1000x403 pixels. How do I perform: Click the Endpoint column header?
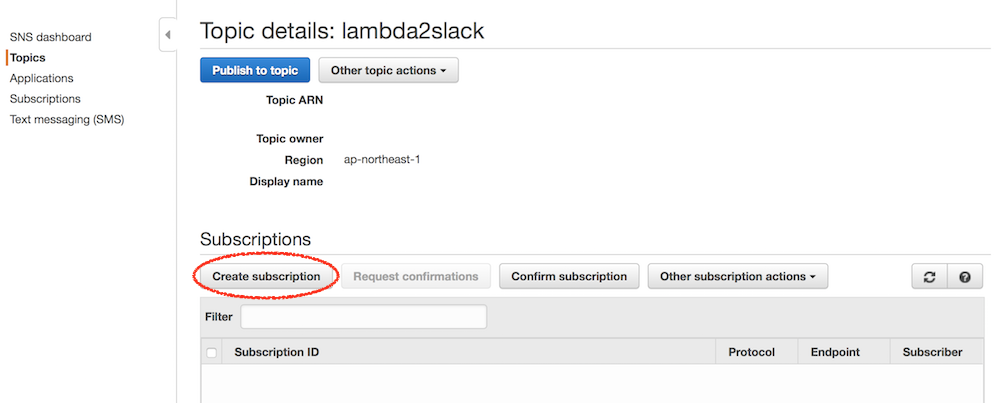[x=835, y=352]
